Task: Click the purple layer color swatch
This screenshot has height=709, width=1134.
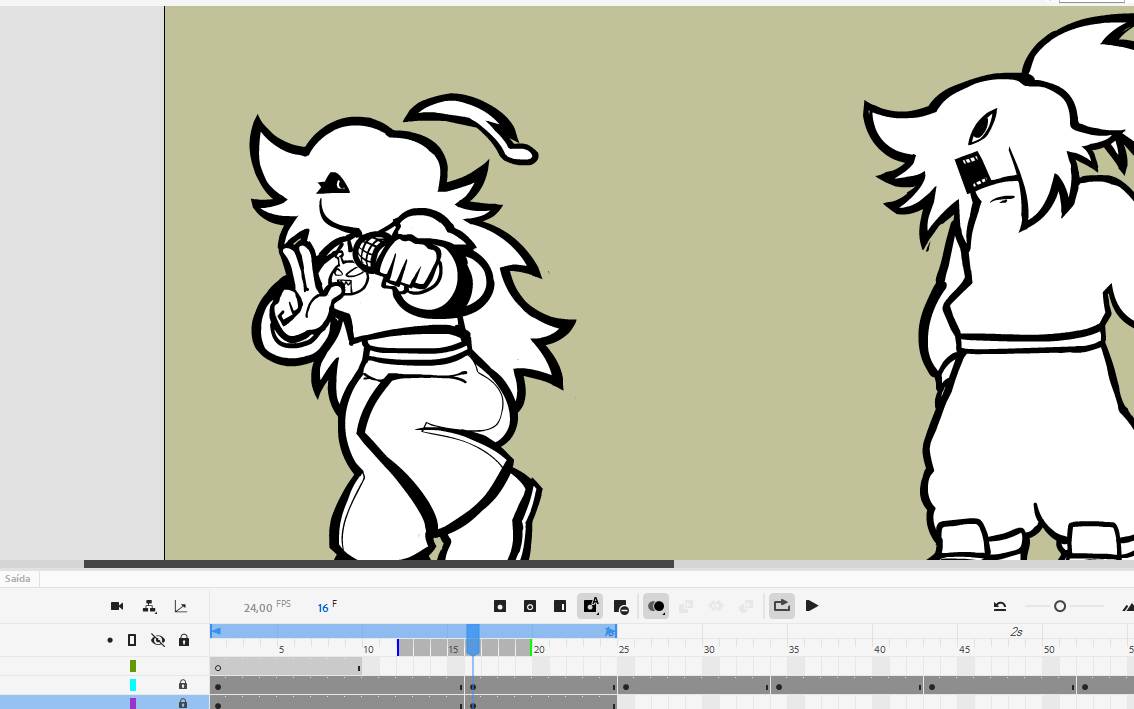Action: coord(133,703)
